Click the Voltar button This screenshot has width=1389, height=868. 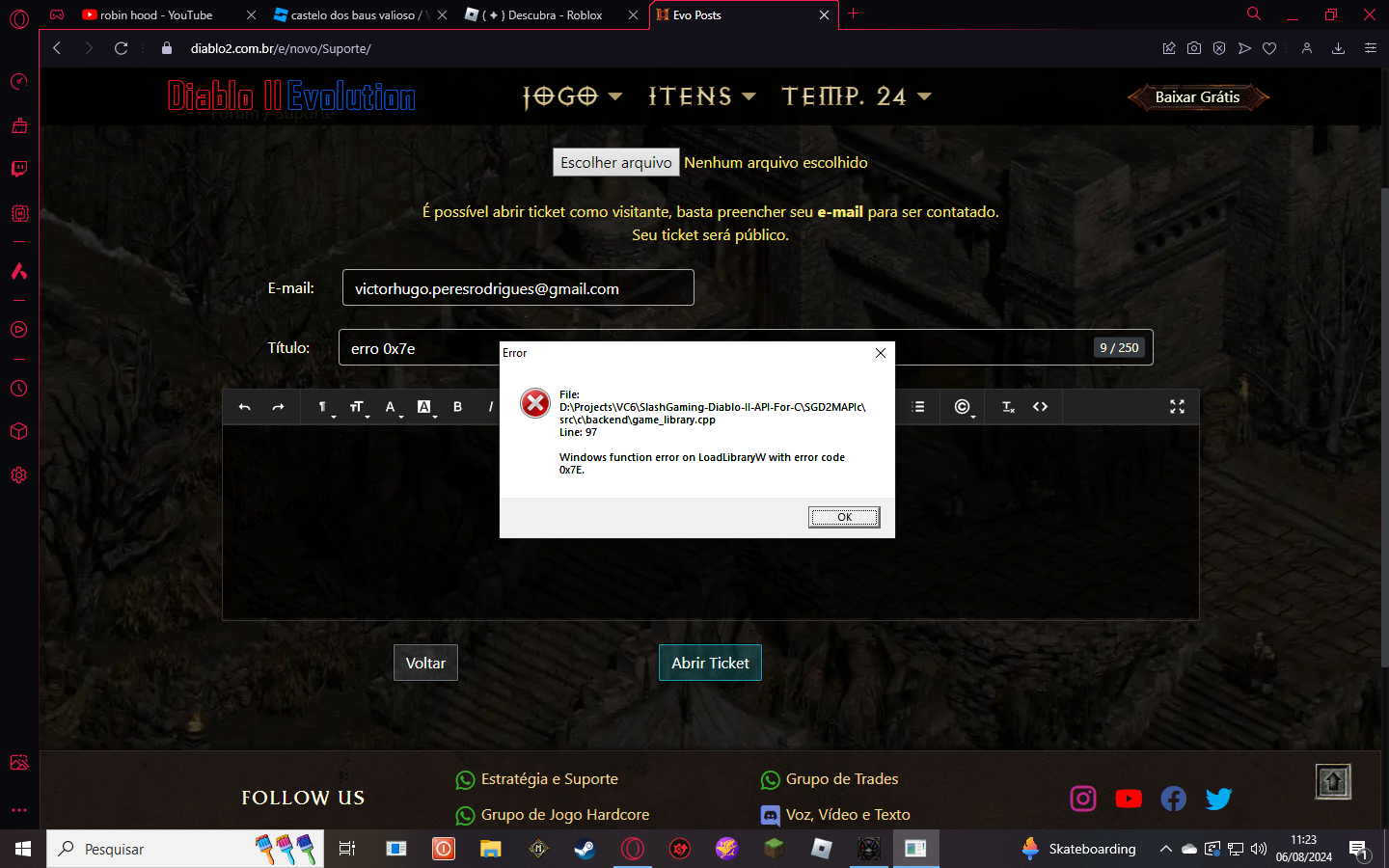pyautogui.click(x=425, y=663)
